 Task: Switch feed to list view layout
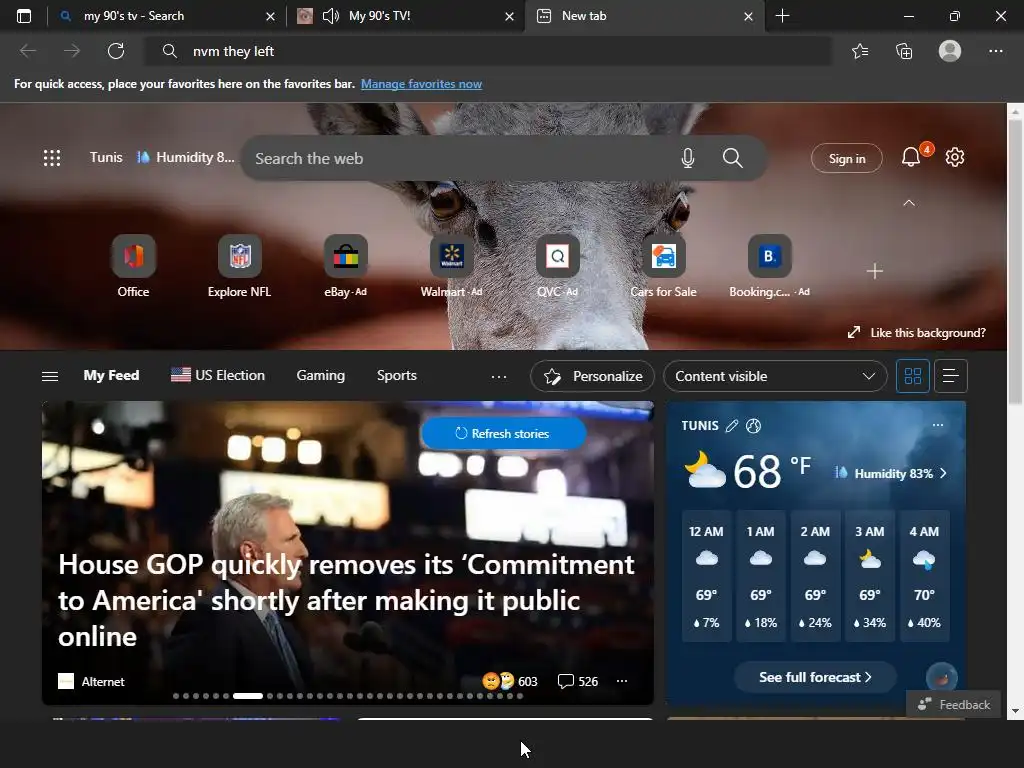click(950, 376)
